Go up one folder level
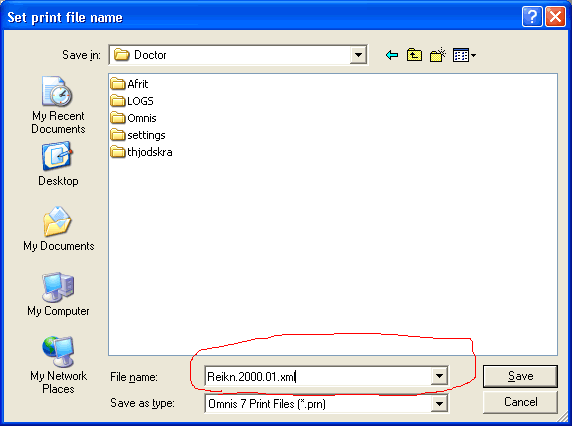 point(414,55)
